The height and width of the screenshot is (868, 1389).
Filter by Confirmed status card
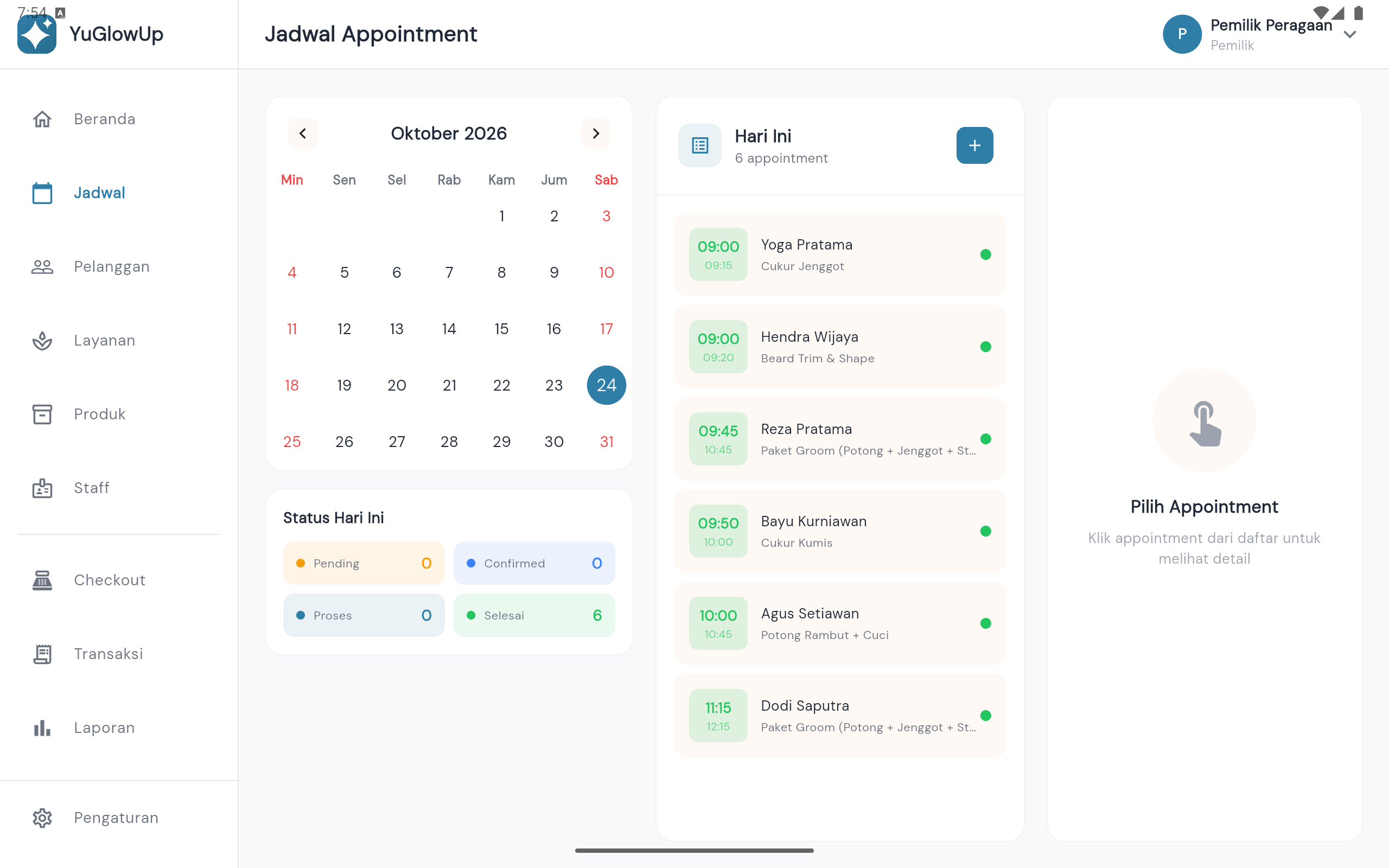pos(534,563)
